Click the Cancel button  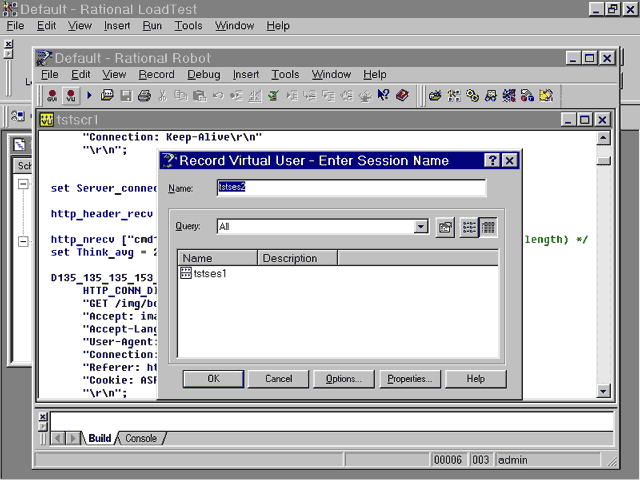[278, 379]
